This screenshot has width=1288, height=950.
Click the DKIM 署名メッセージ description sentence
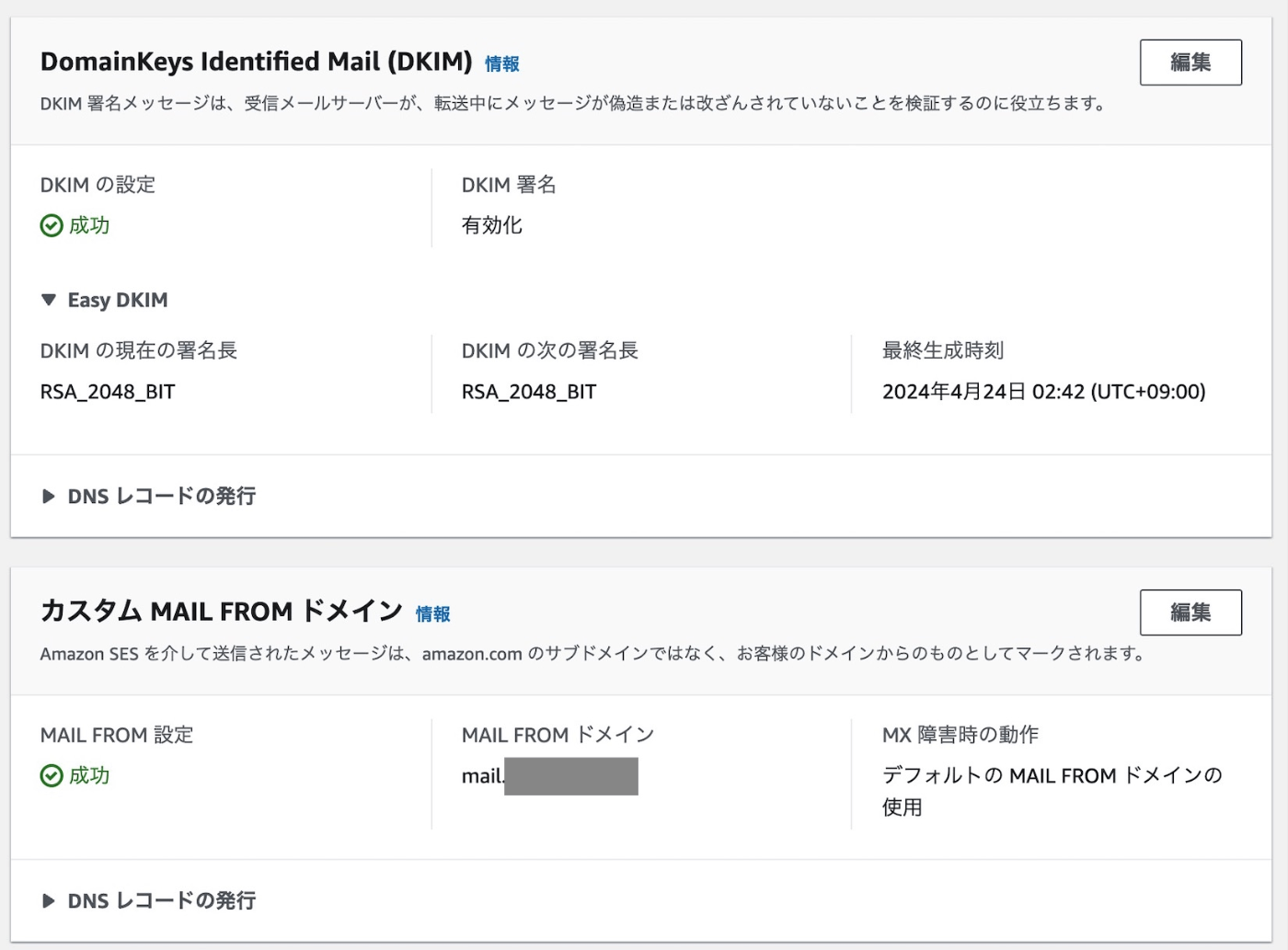click(x=572, y=103)
